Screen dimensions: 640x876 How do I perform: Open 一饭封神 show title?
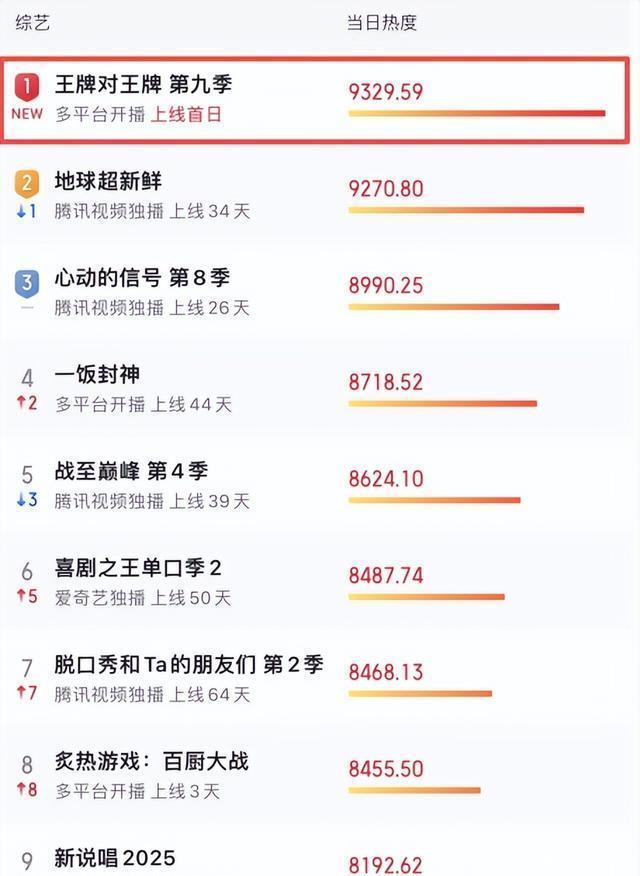(97, 375)
